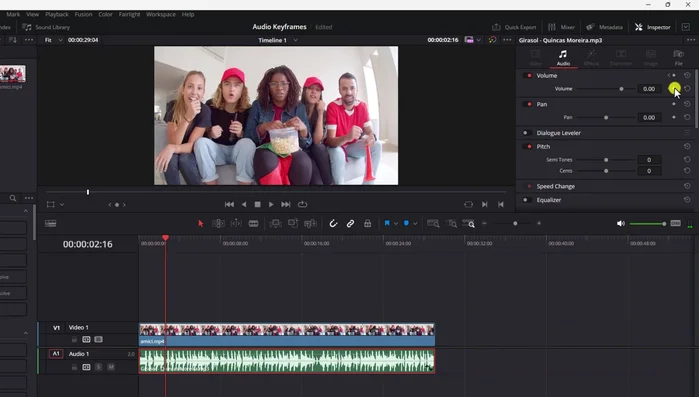Mute Audio 1 with the M button
699x397 pixels.
coord(111,367)
